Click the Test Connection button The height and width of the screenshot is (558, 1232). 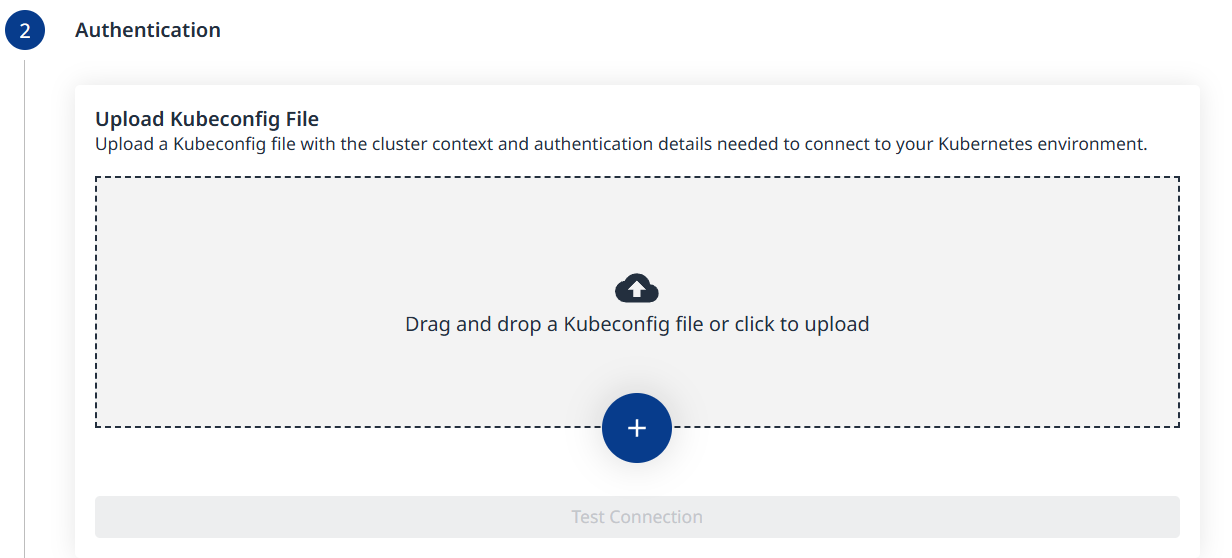click(637, 517)
